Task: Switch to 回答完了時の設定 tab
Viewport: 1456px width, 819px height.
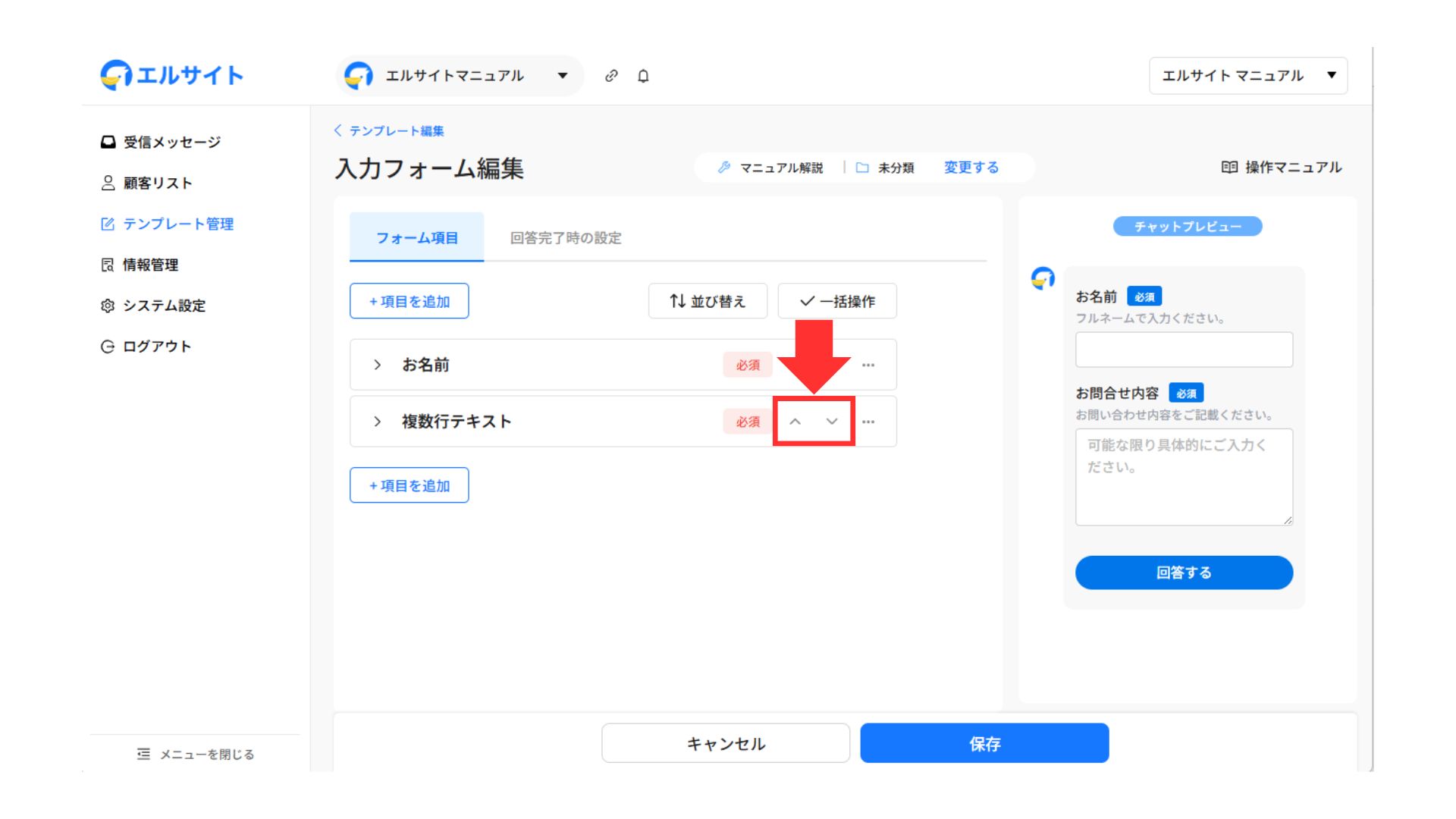Action: point(565,238)
